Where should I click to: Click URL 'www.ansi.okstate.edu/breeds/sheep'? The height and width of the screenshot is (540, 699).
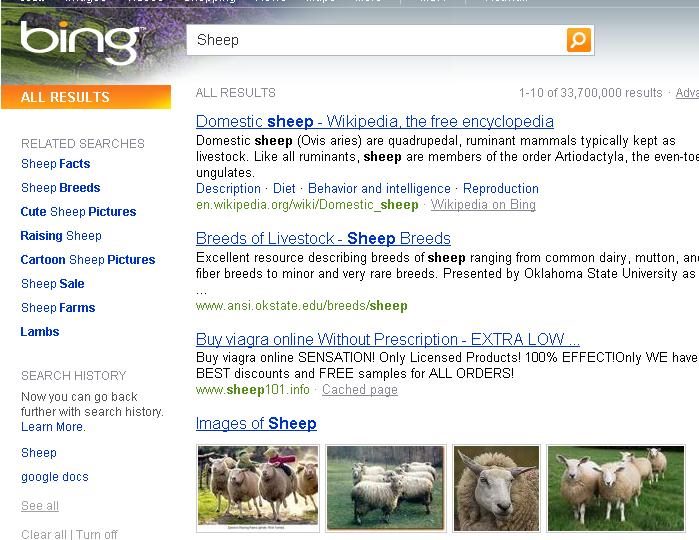(x=302, y=306)
